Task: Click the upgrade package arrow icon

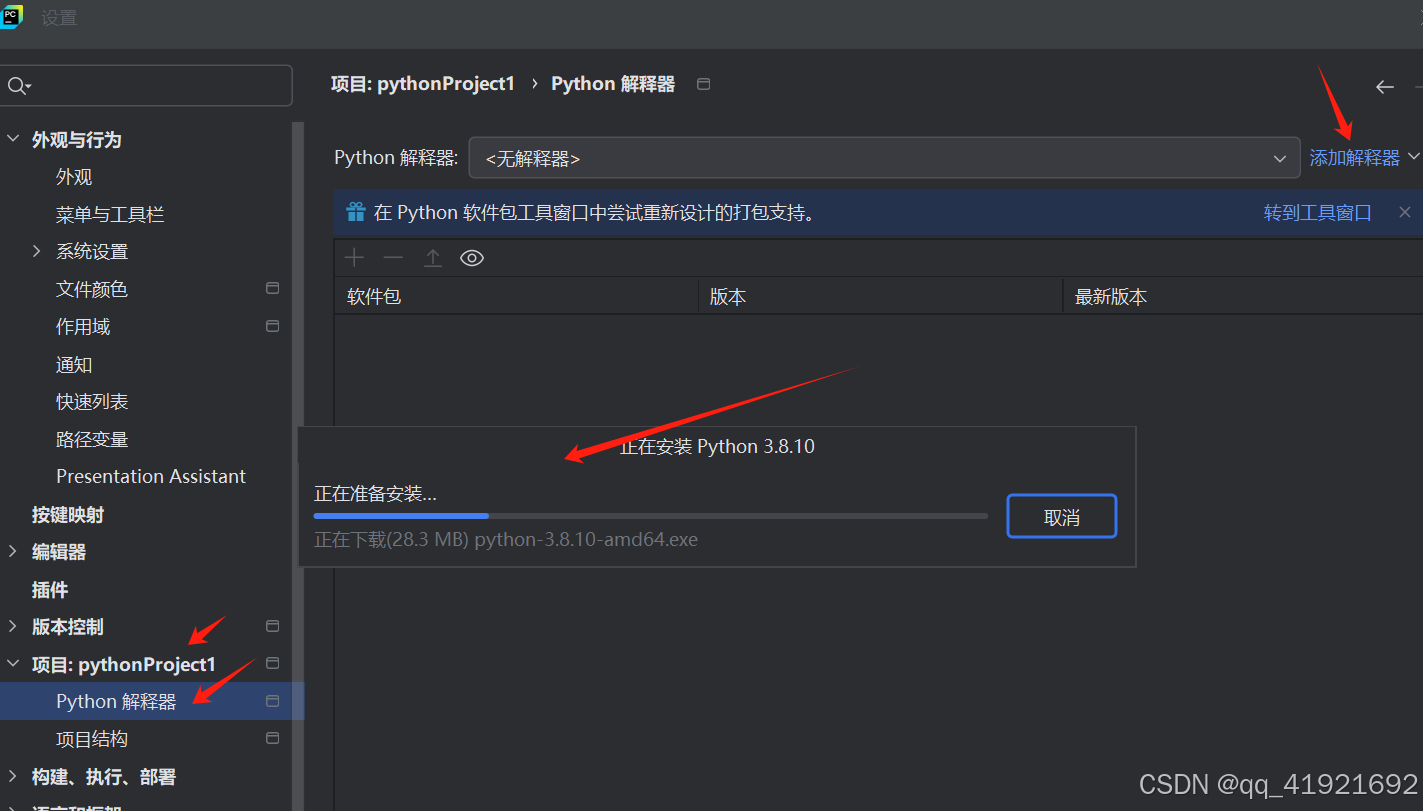Action: pyautogui.click(x=432, y=258)
